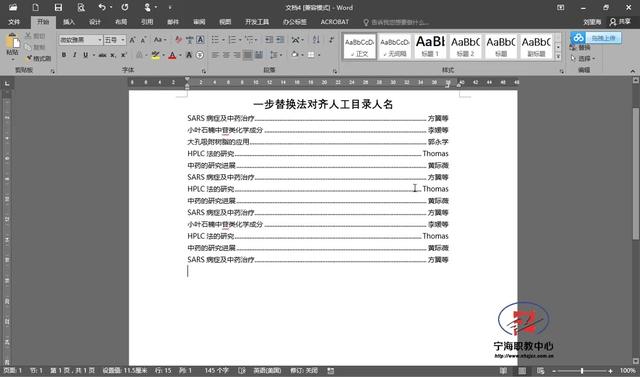Image resolution: width=640 pixels, height=377 pixels.
Task: Click the New document icon in title bar
Action: (36, 7)
